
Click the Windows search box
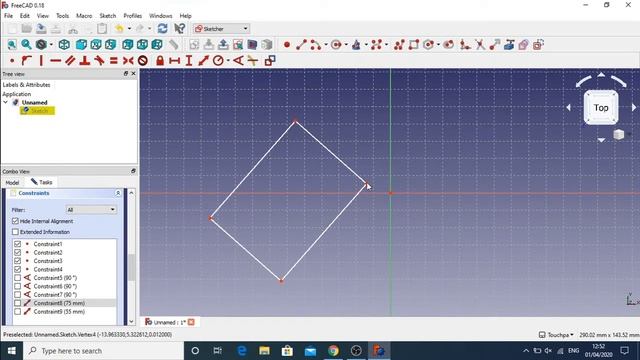104,351
